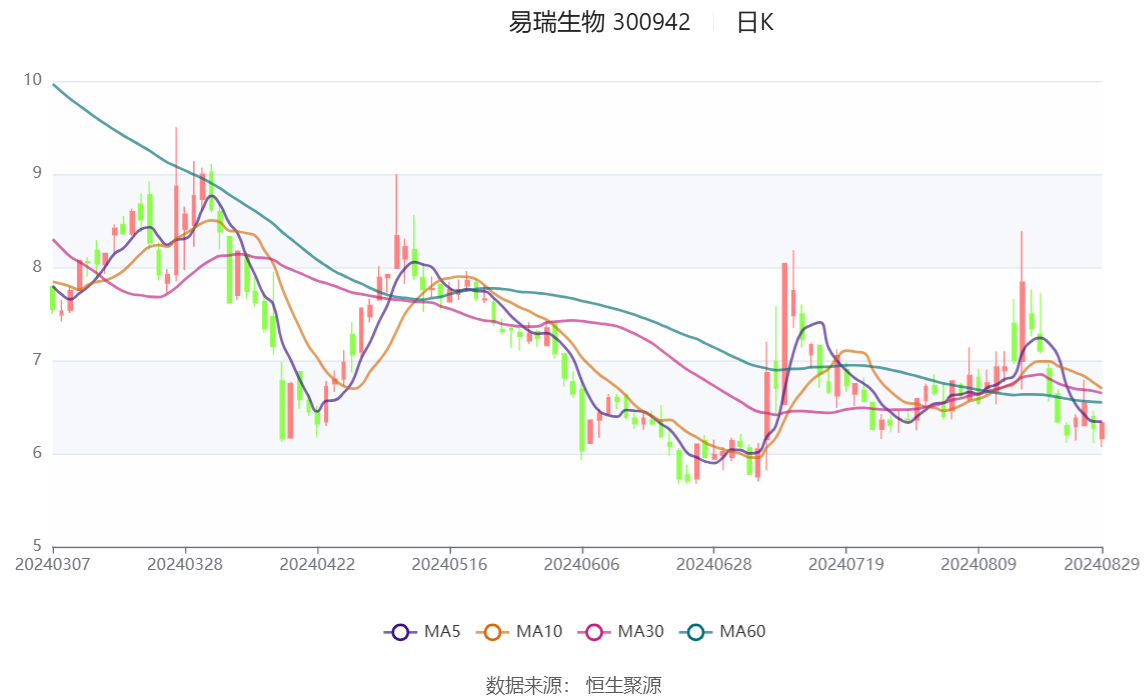Click the 日K label in the title
The width and height of the screenshot is (1147, 699).
point(754,23)
